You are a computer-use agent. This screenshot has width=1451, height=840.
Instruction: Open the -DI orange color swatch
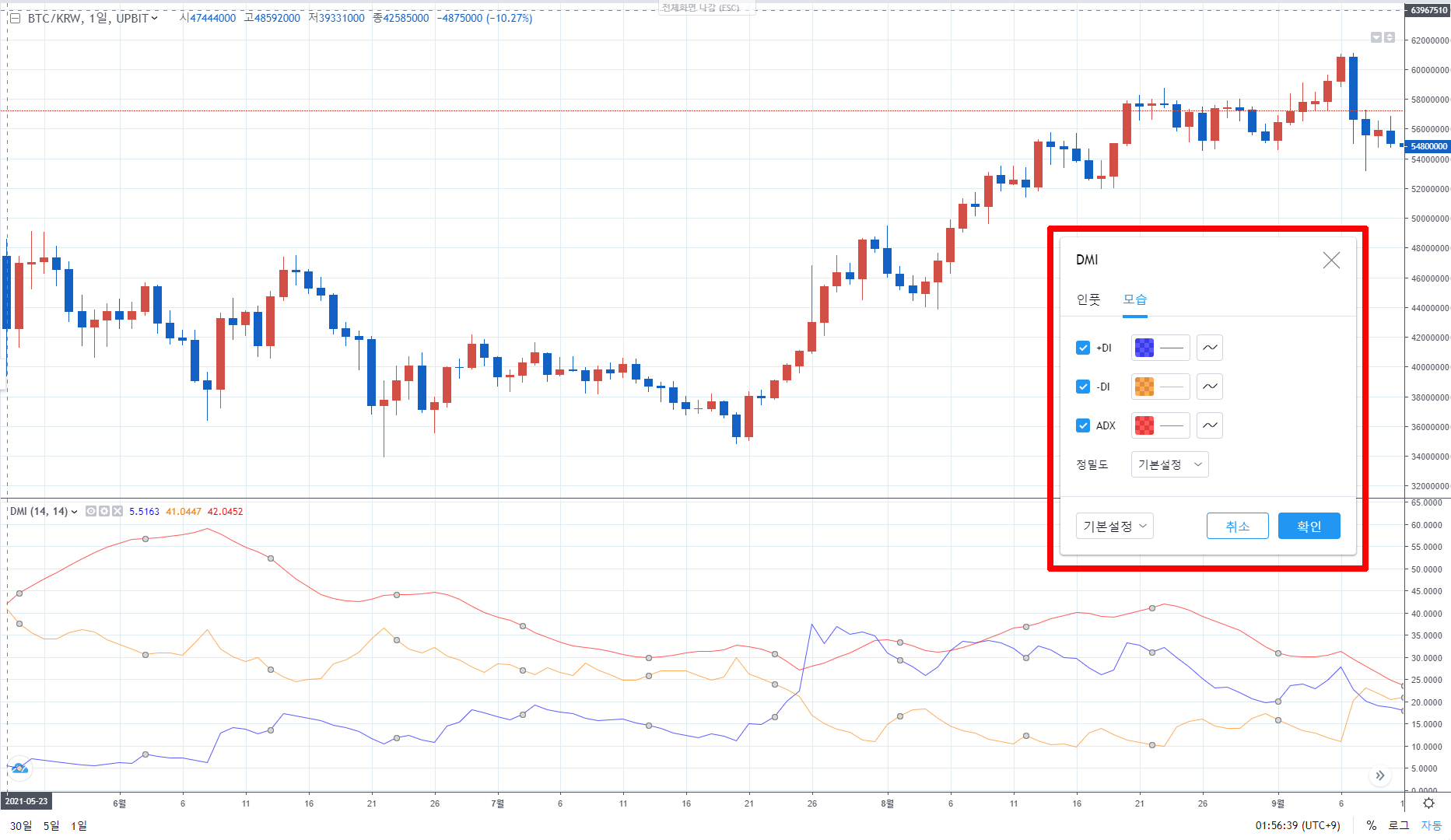click(x=1144, y=387)
